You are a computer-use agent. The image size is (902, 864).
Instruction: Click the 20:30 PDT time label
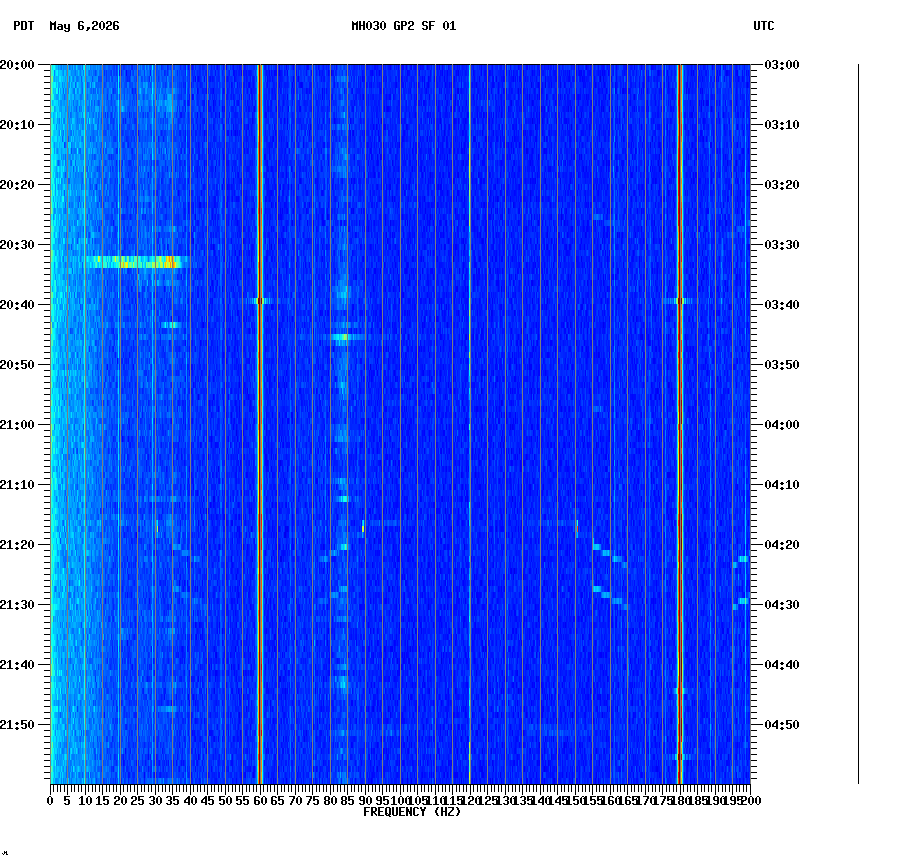click(x=17, y=244)
